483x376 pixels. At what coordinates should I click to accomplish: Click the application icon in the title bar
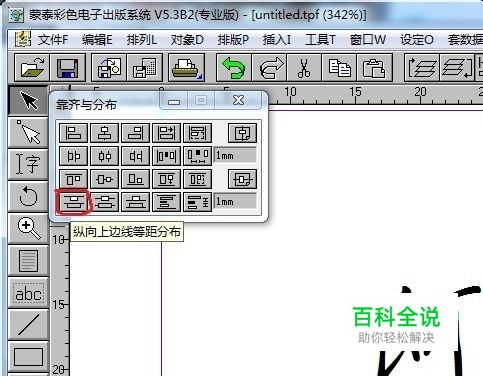16,15
